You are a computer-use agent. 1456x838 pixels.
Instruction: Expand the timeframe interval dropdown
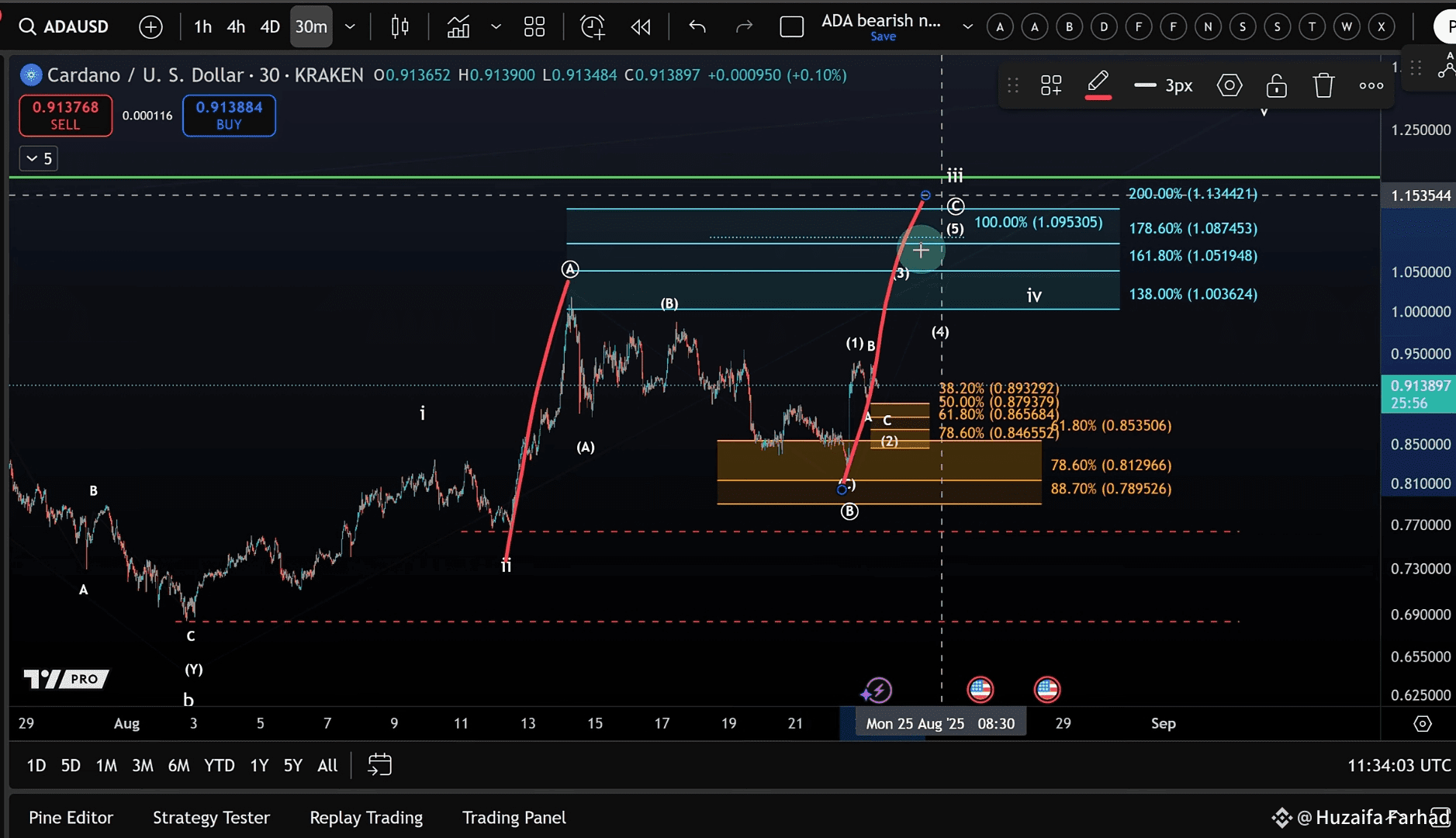[x=350, y=27]
